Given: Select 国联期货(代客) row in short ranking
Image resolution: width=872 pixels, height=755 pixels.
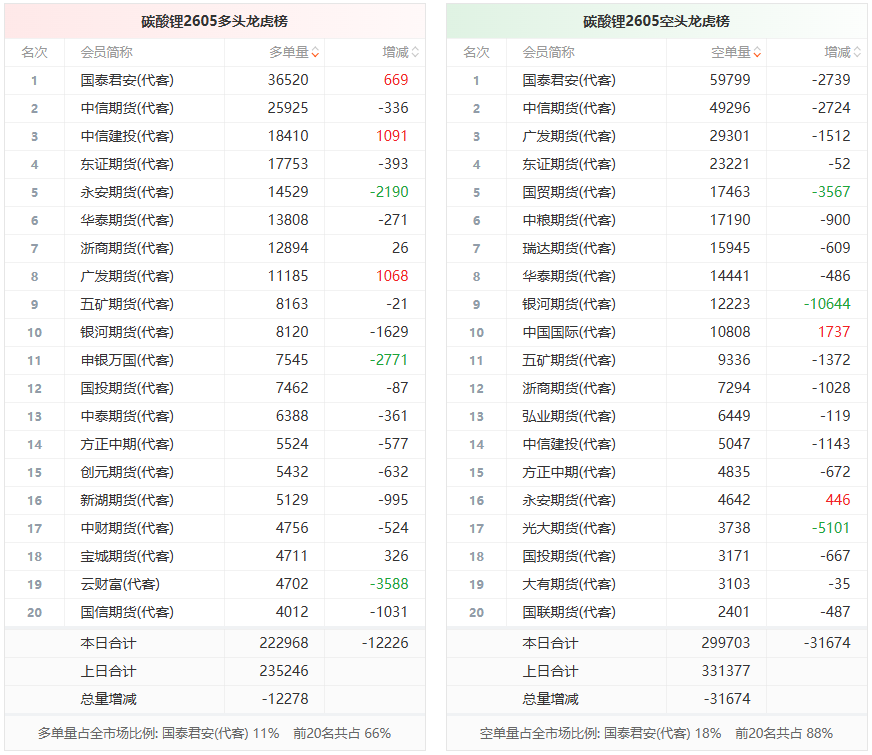Looking at the screenshot, I should [656, 612].
